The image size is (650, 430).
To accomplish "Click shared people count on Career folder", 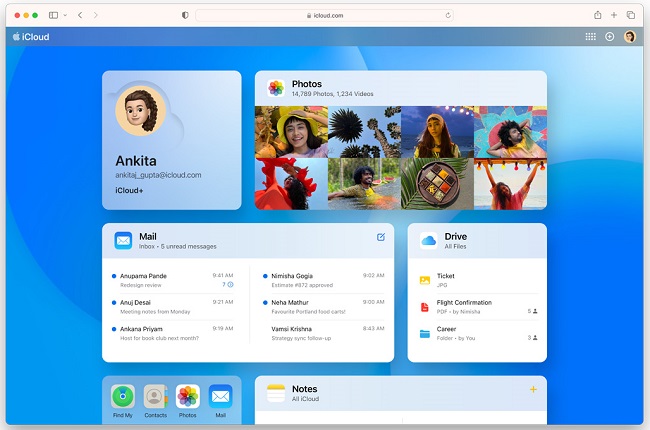I will point(532,338).
